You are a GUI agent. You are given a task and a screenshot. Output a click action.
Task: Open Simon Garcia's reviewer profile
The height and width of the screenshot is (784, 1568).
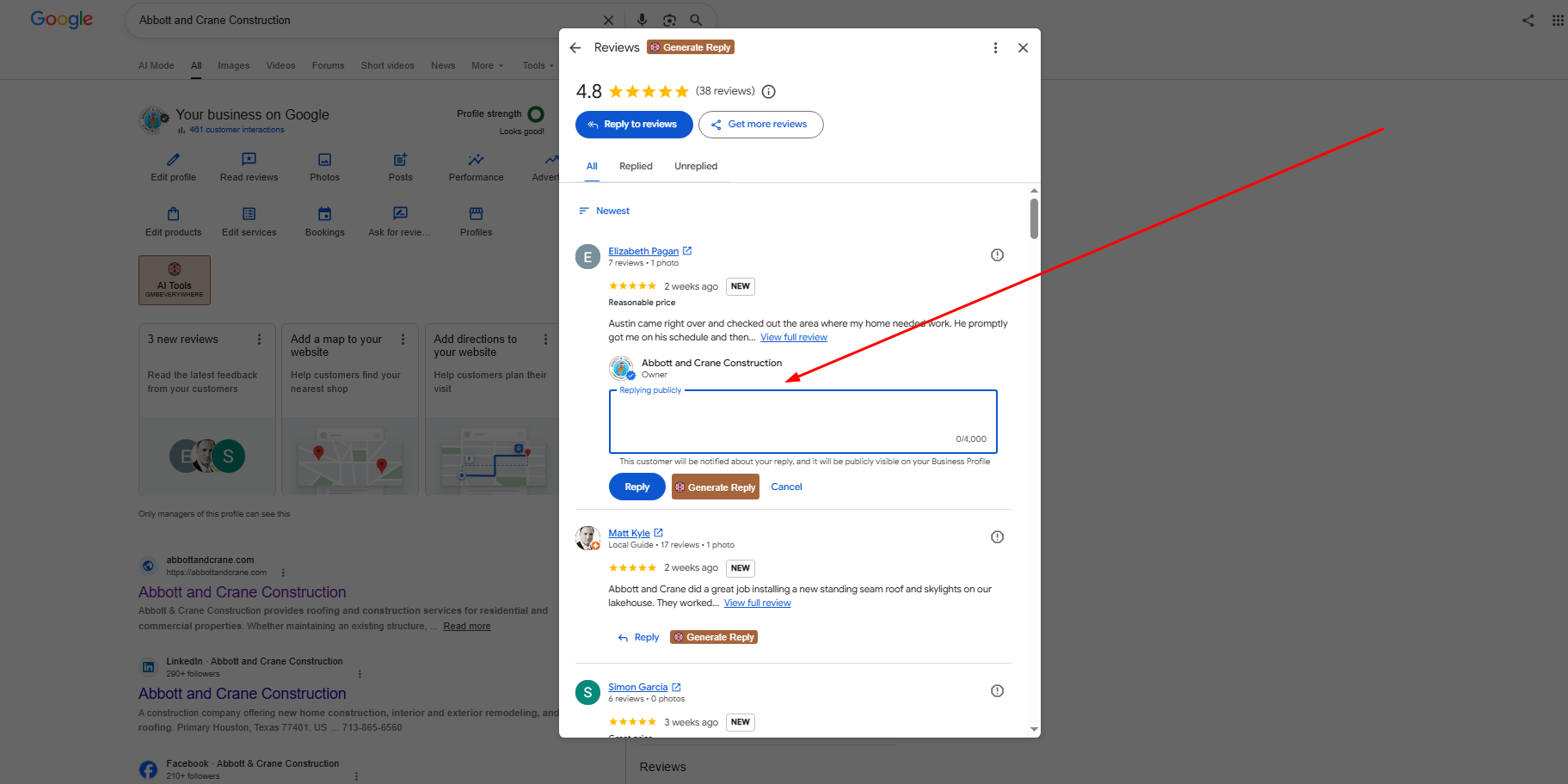coord(637,687)
